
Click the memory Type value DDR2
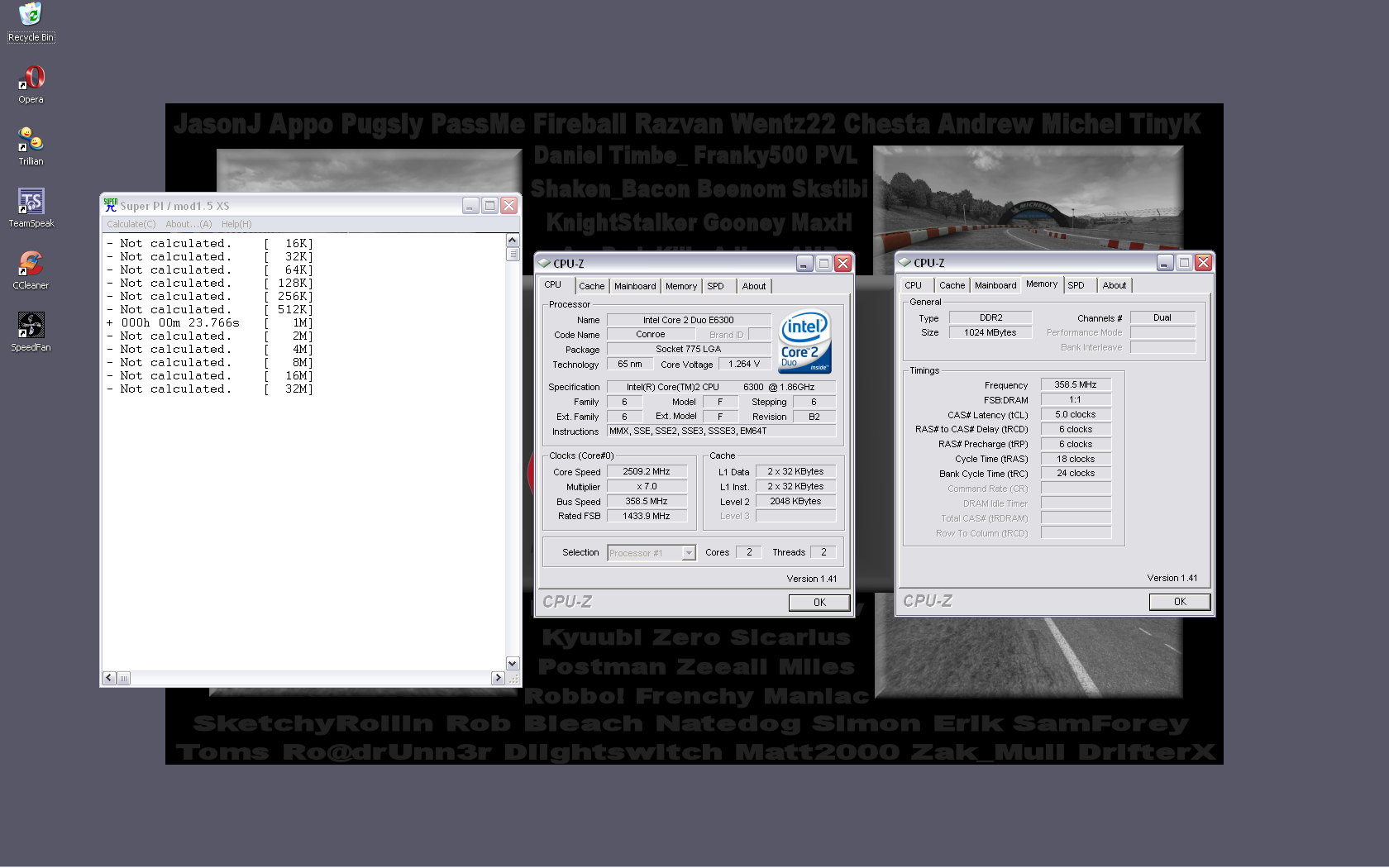[990, 317]
